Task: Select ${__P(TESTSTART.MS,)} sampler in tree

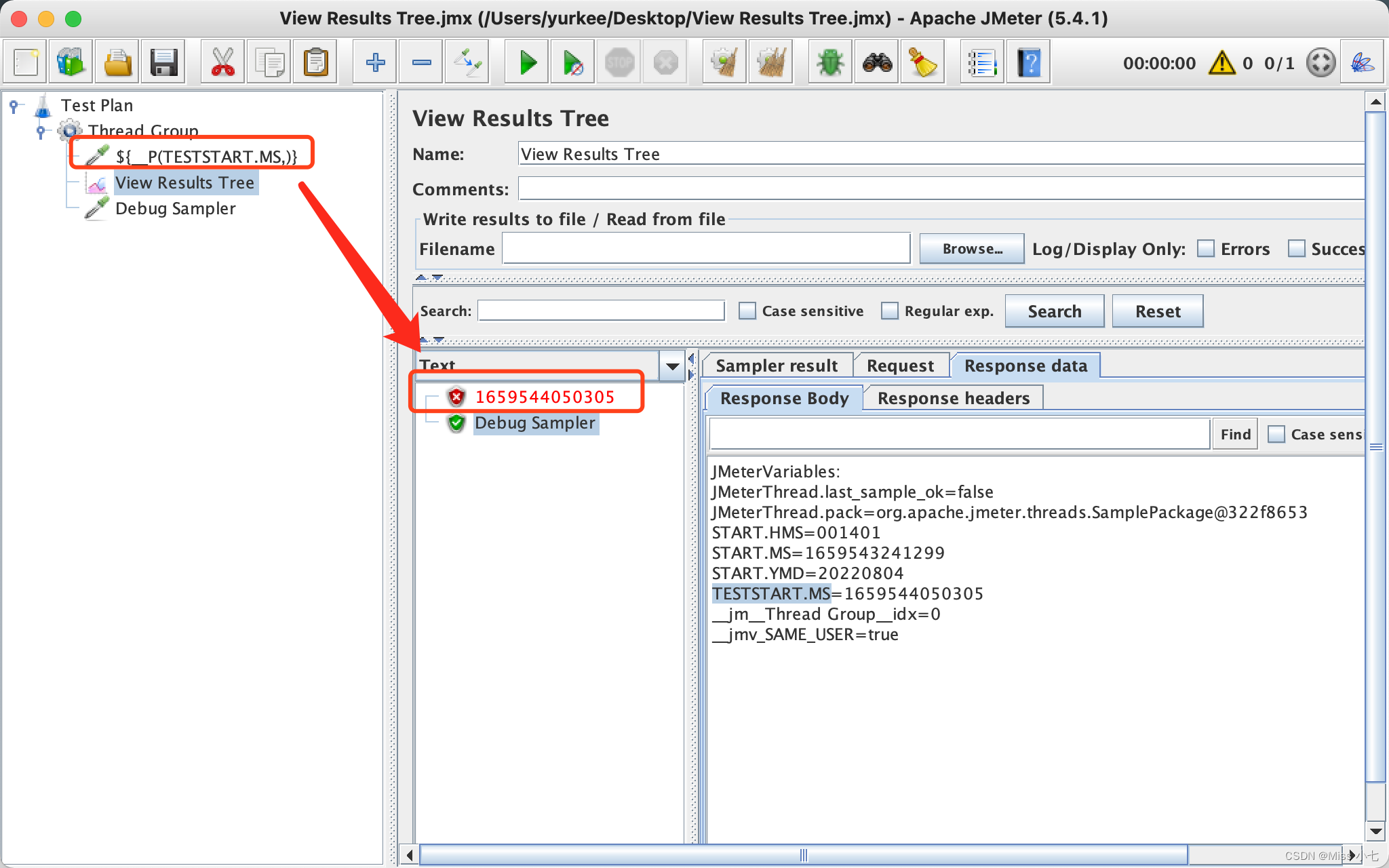Action: tap(206, 157)
